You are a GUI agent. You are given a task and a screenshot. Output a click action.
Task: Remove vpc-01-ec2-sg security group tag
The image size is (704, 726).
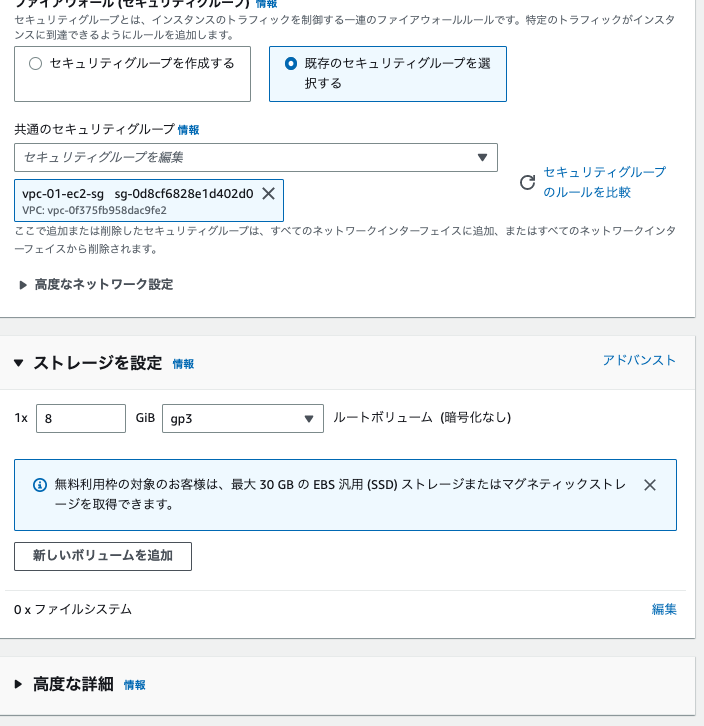coord(269,194)
